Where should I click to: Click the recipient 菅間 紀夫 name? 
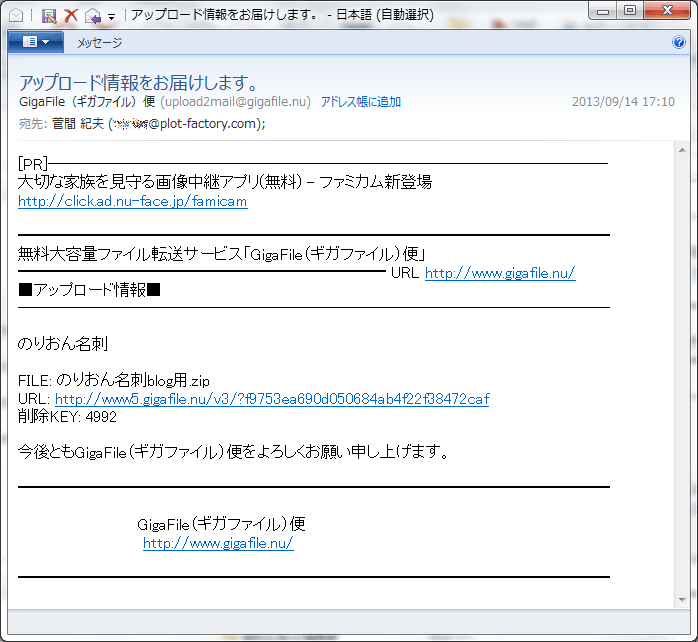point(78,123)
